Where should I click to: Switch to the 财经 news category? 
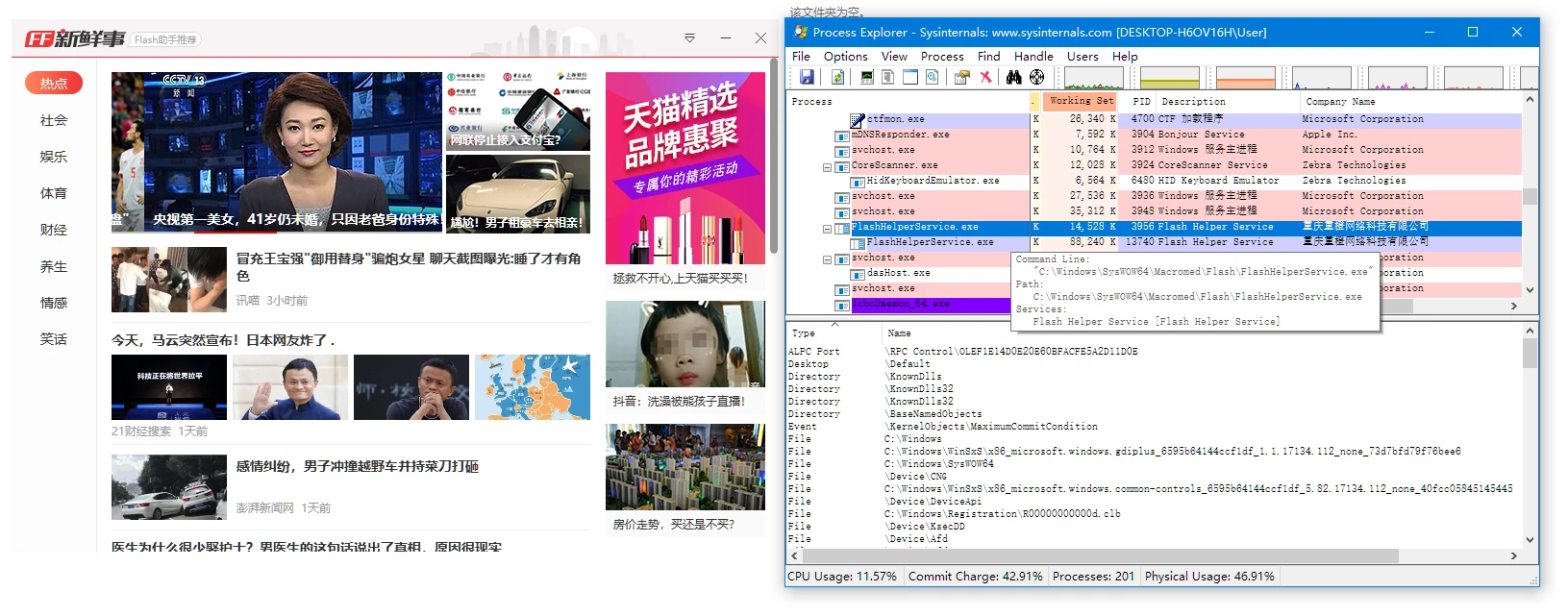(54, 230)
